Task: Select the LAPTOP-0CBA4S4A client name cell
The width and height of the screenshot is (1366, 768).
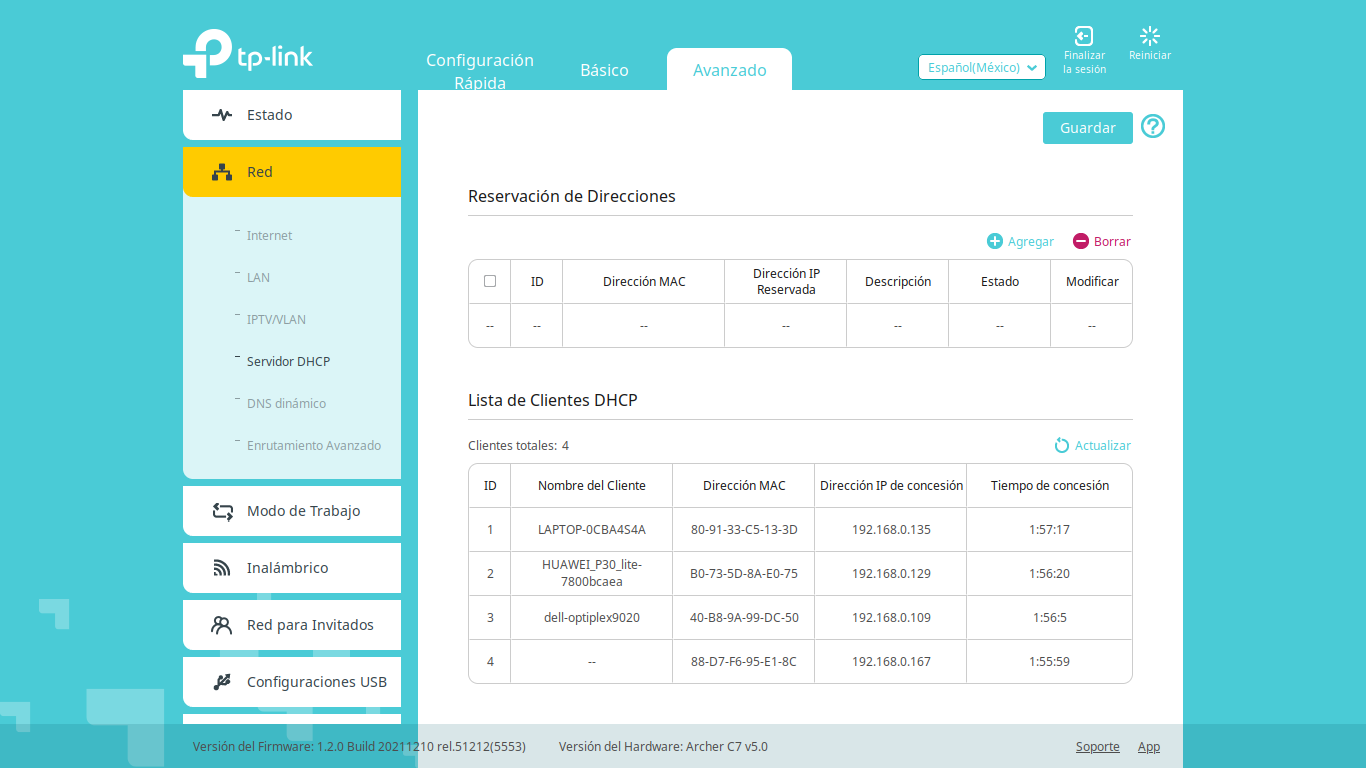Action: [x=592, y=529]
